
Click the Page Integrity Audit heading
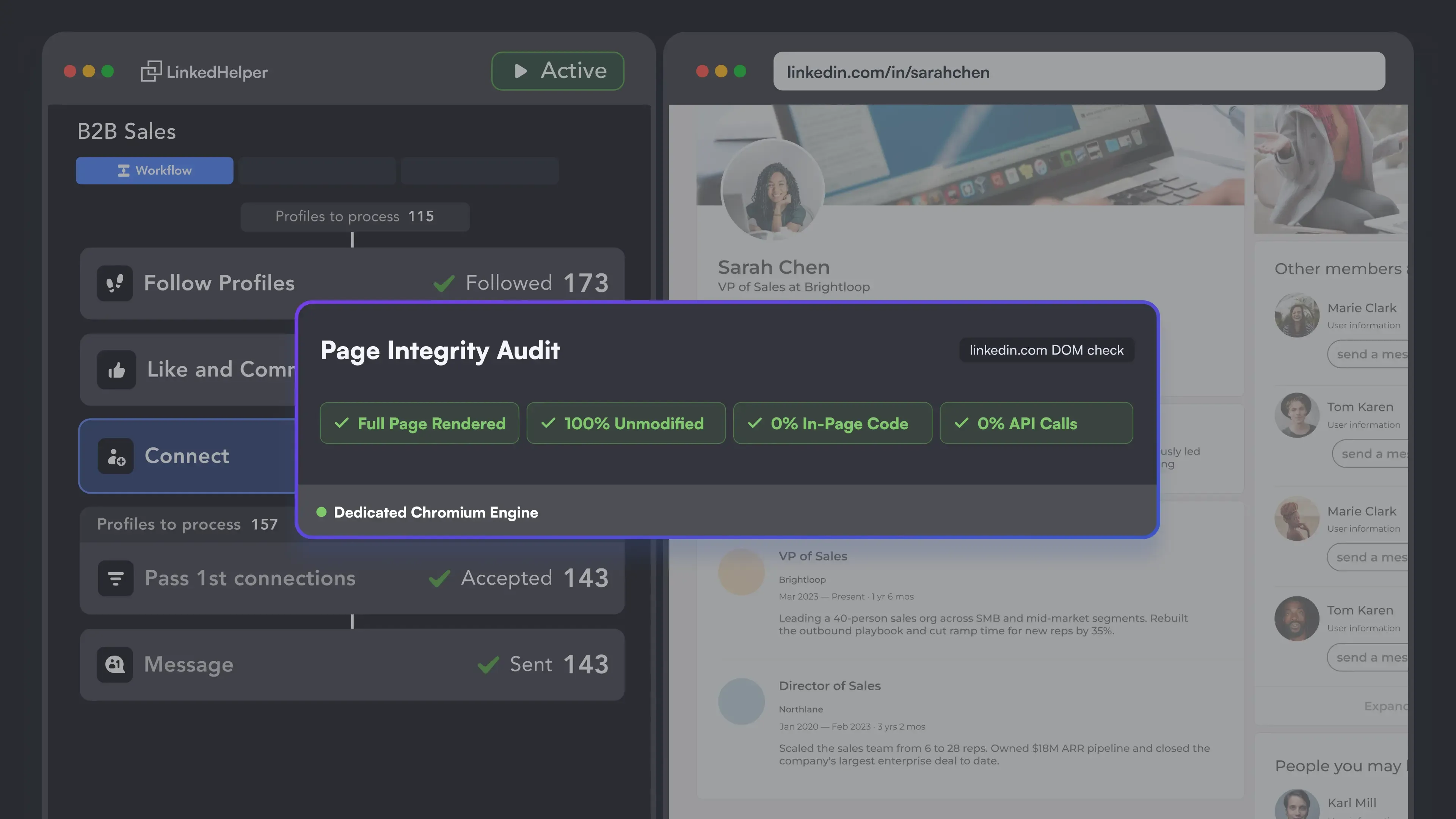point(440,350)
